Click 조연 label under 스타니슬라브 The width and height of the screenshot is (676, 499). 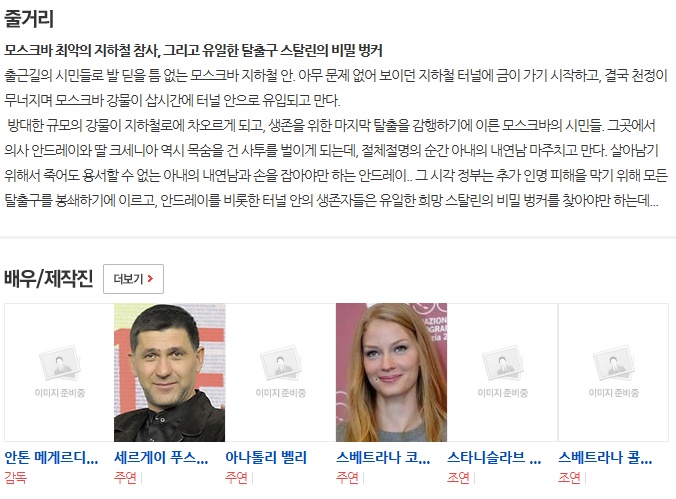(458, 477)
